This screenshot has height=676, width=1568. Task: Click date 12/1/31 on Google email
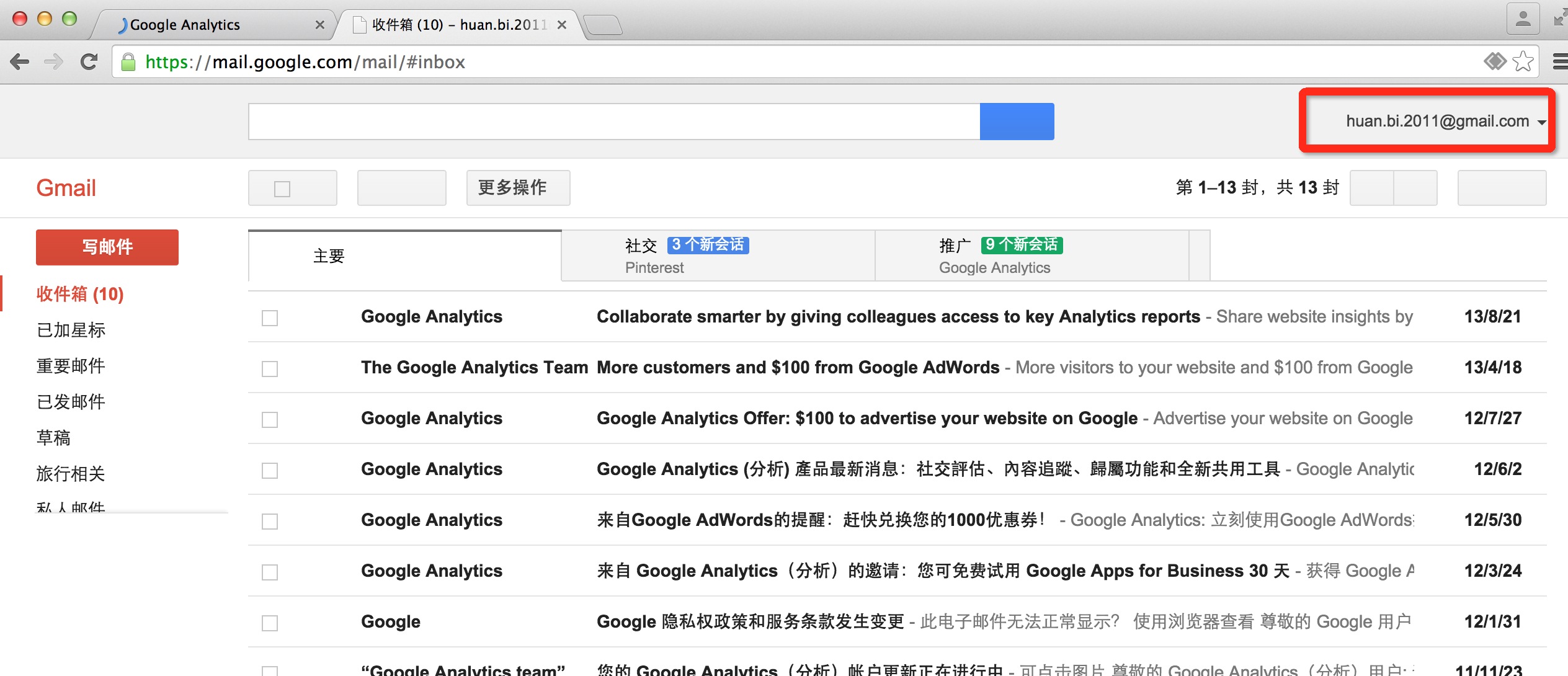[x=1493, y=622]
